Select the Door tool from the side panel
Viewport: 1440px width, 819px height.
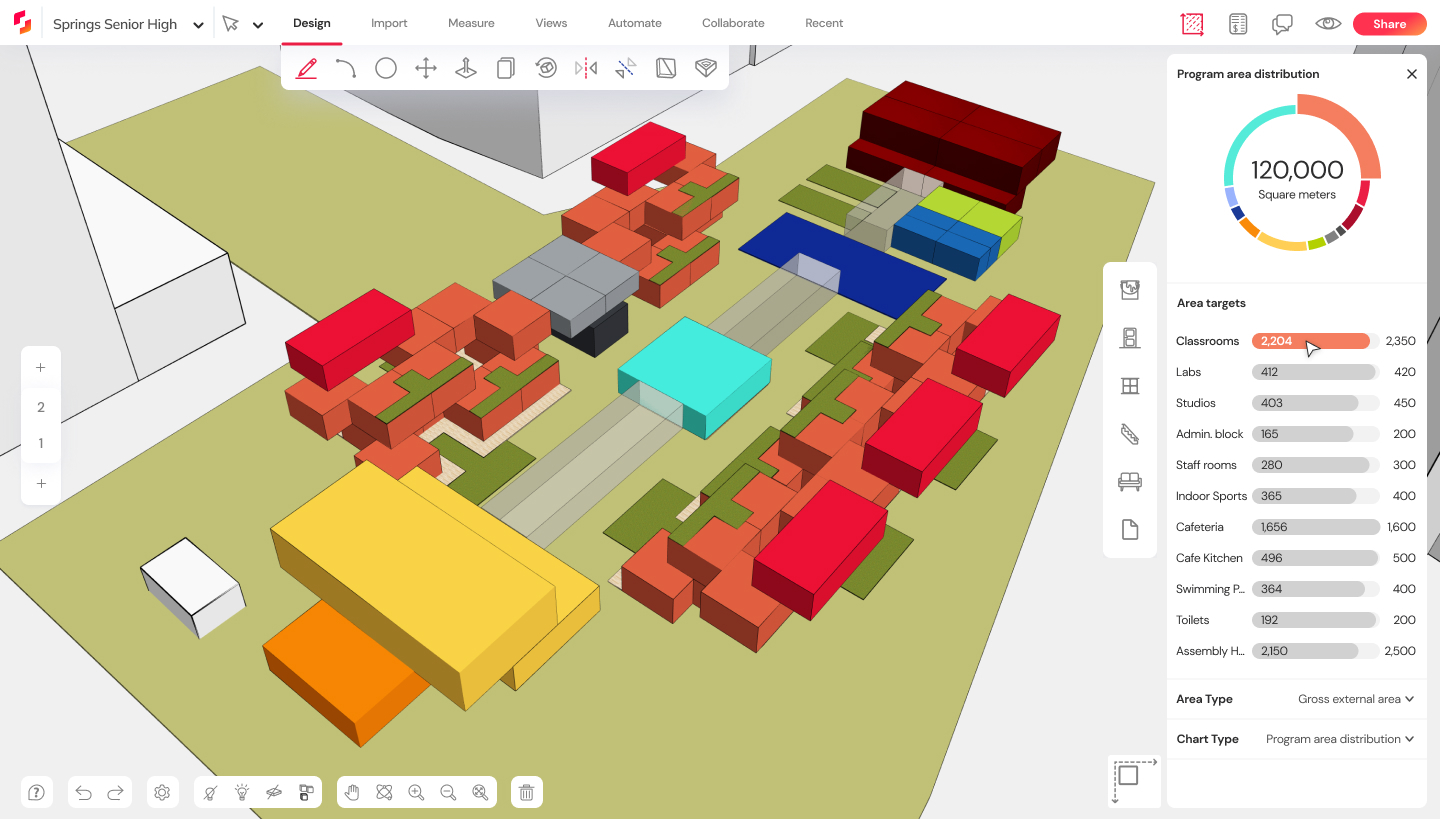pos(1130,337)
